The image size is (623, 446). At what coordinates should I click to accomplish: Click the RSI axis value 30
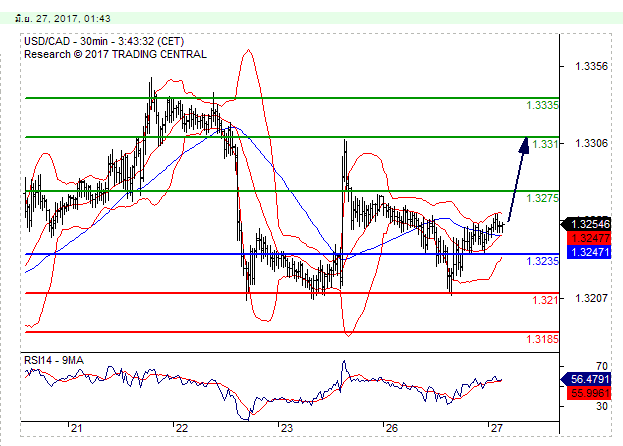click(x=602, y=406)
